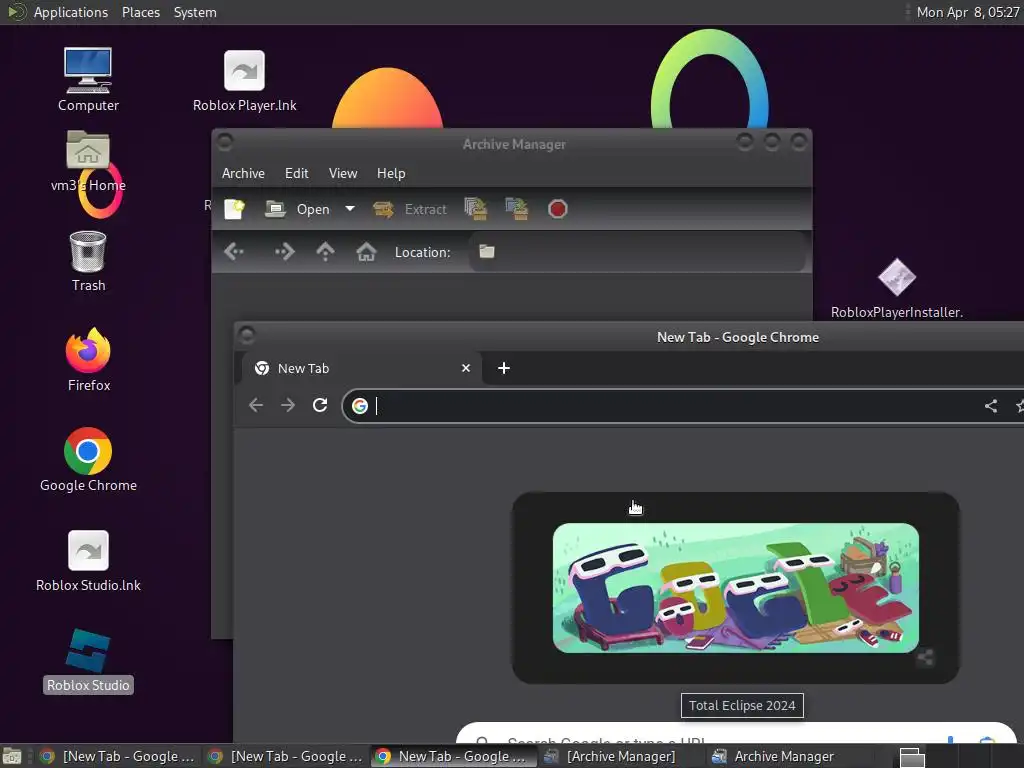Open the View menu in Archive Manager

pos(343,173)
